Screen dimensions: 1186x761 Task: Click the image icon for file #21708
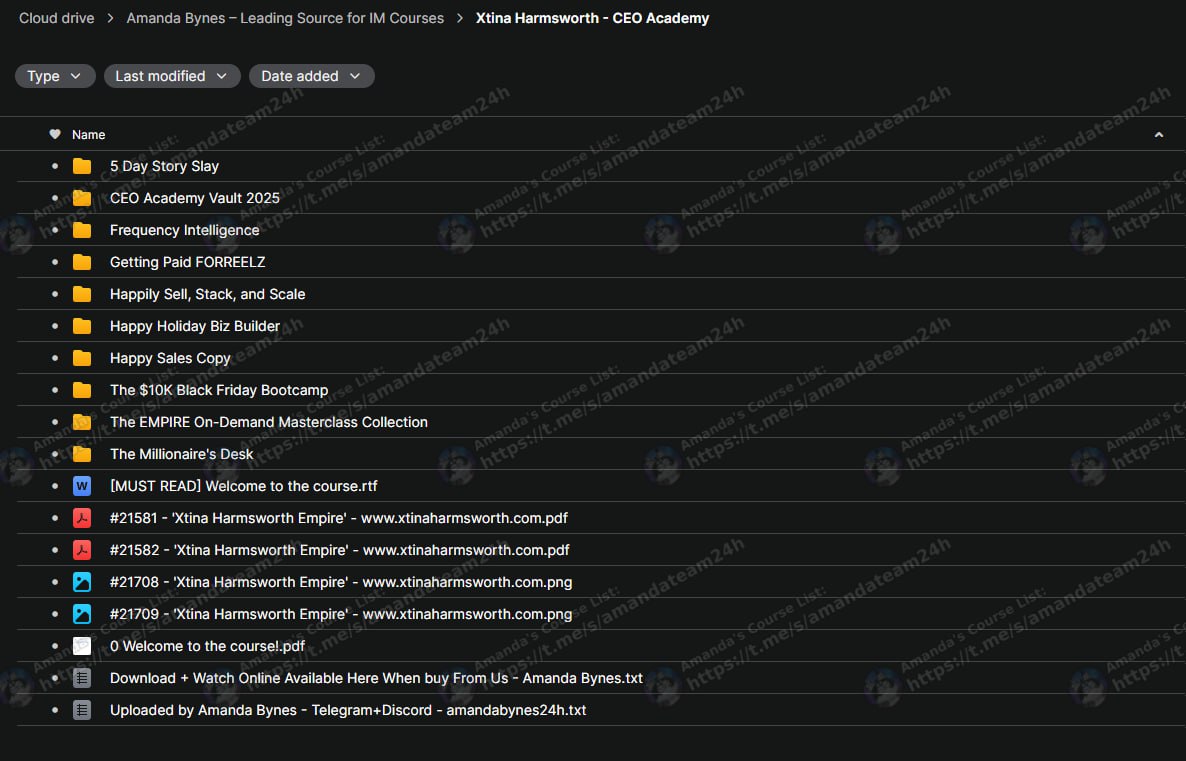point(82,582)
